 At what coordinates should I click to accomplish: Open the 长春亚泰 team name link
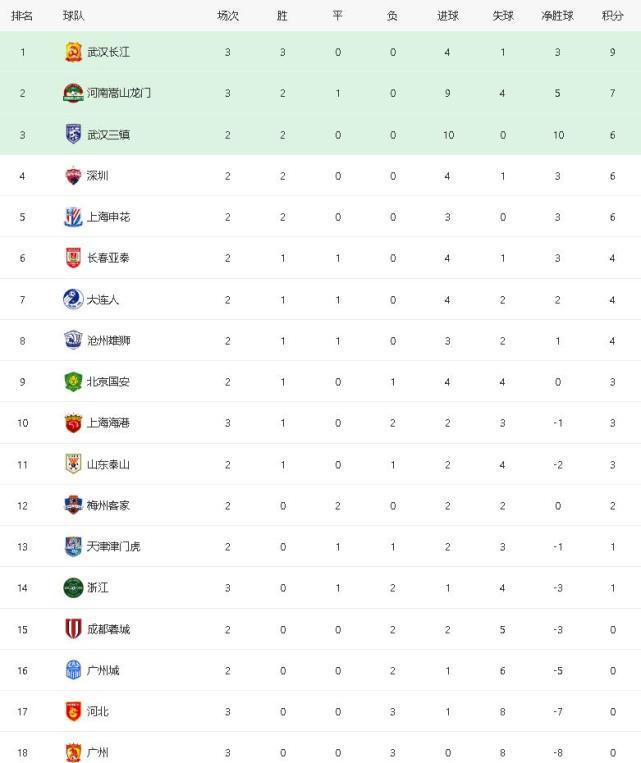click(x=108, y=258)
